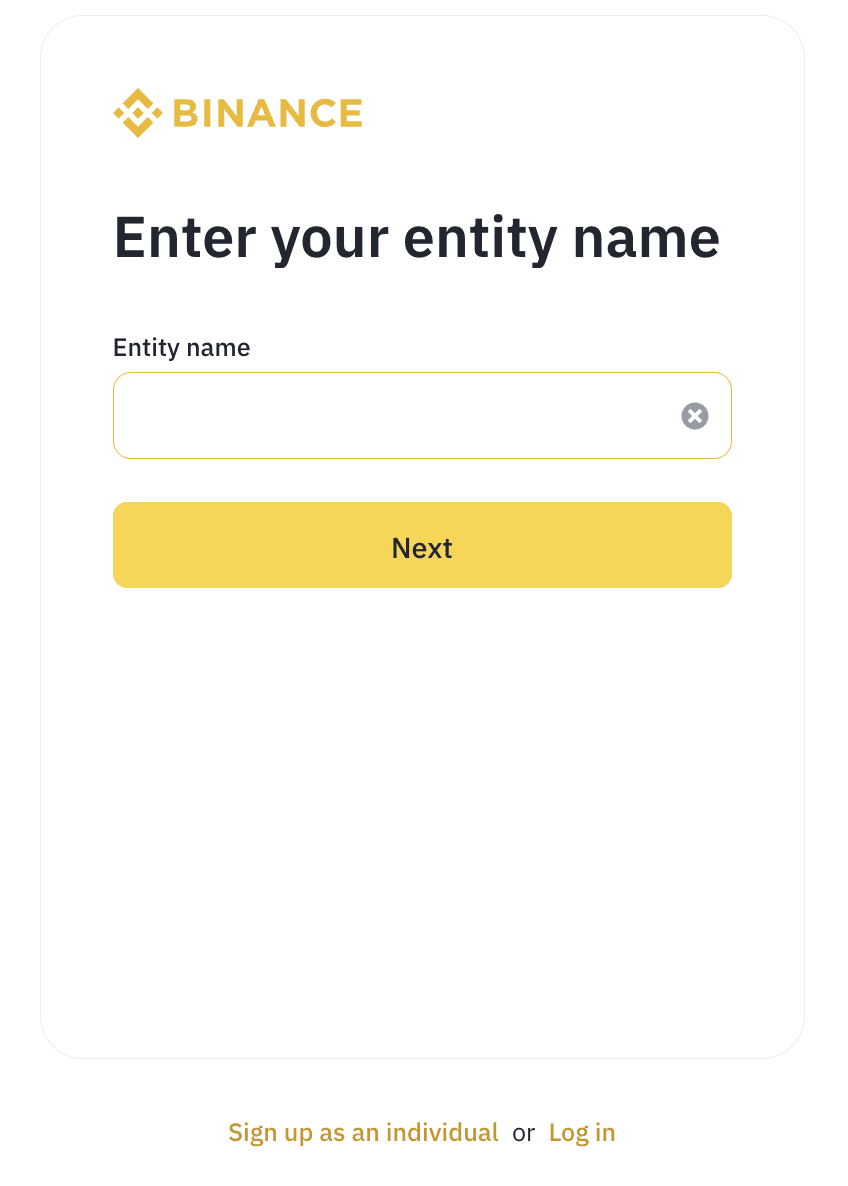Click the Binance diamond logo icon
Screen dimensions: 848x1186
tap(137, 113)
